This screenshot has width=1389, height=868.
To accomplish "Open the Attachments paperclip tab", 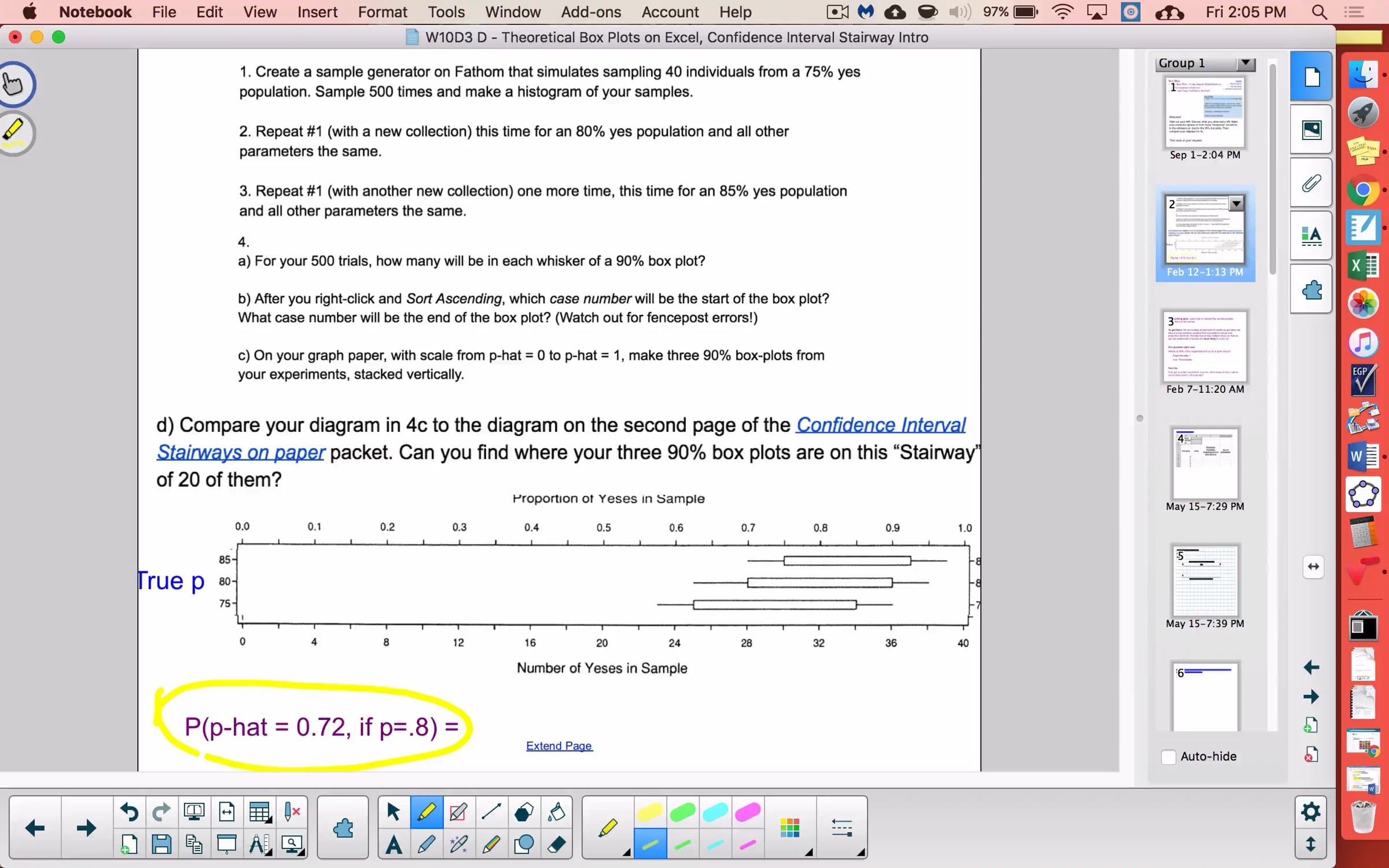I will (x=1311, y=183).
